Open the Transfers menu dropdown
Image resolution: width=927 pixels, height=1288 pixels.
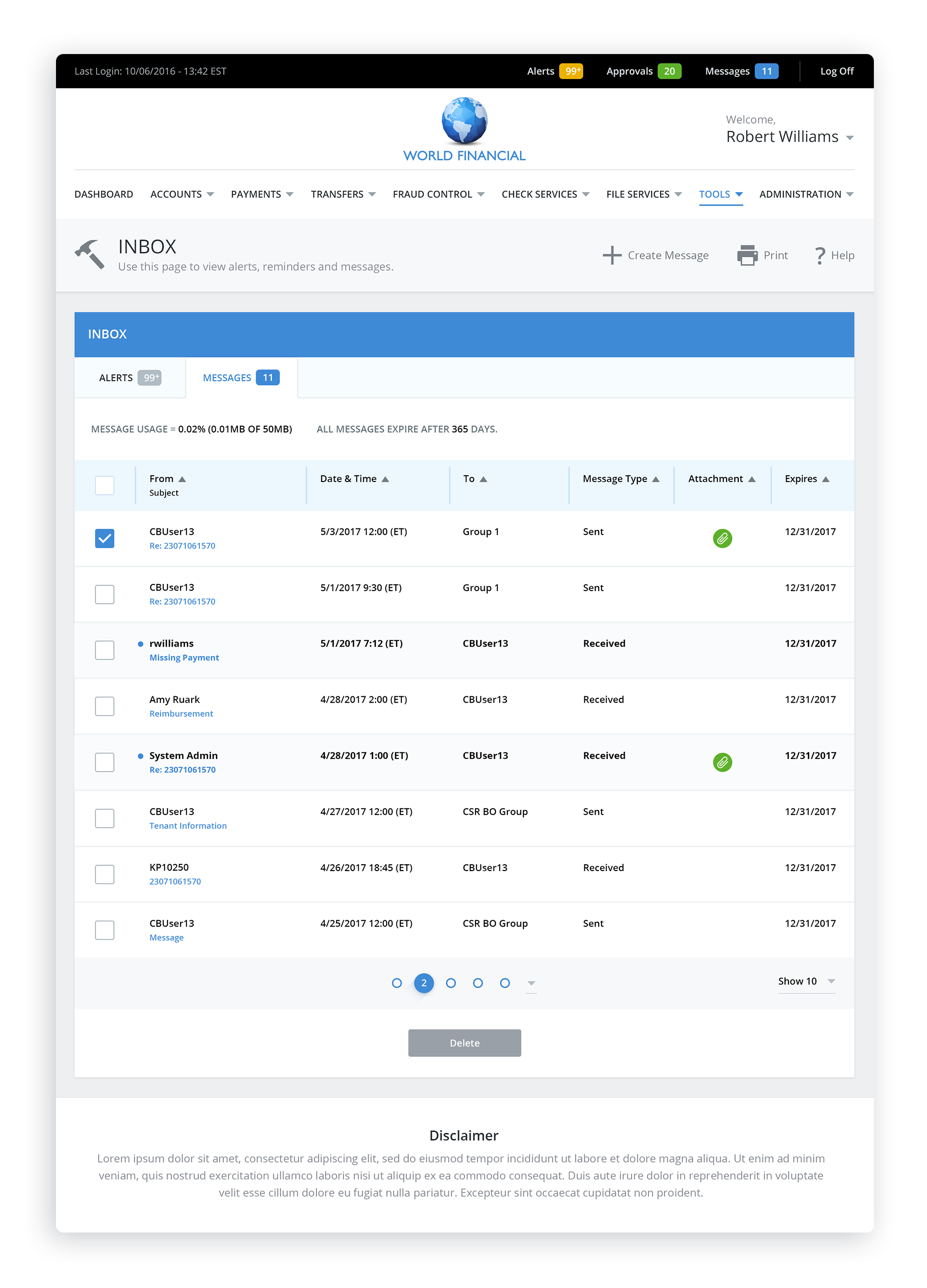click(x=371, y=194)
